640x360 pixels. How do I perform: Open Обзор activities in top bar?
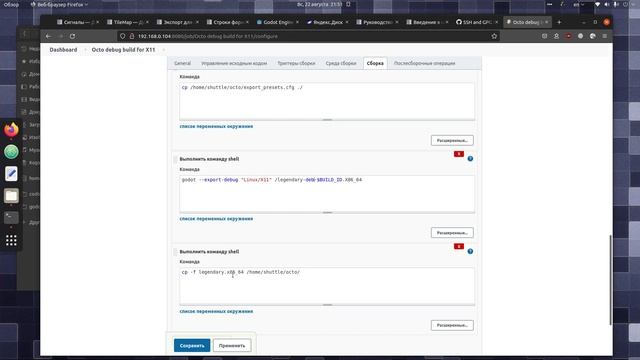point(11,4)
